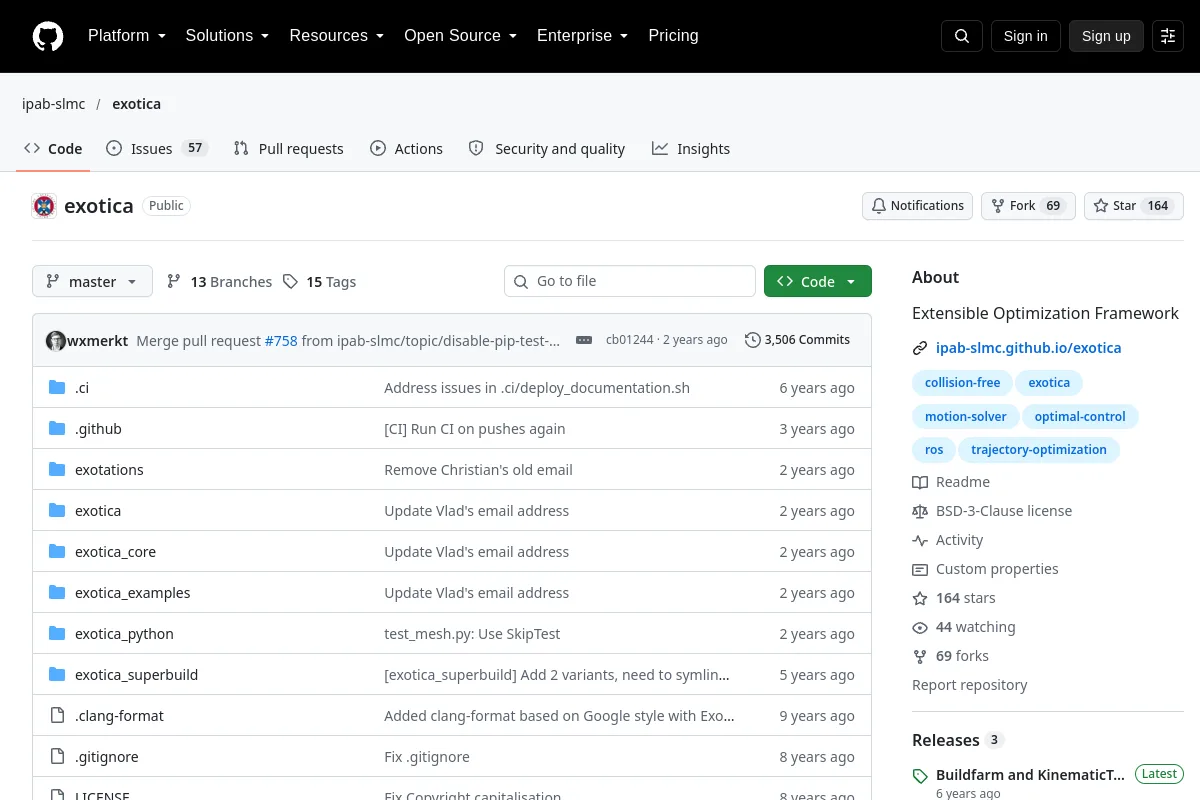Click the eye icon beside 44 watching
This screenshot has width=1200, height=800.
pos(920,627)
